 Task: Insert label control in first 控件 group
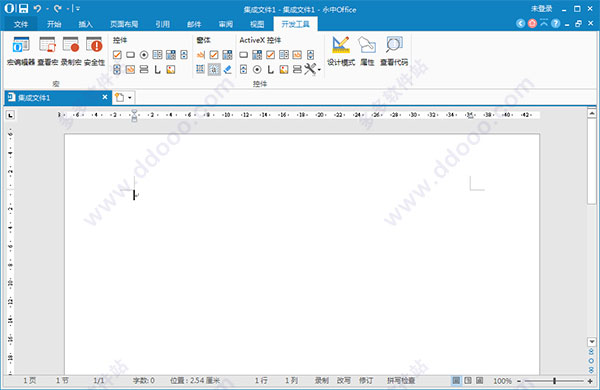coord(157,70)
